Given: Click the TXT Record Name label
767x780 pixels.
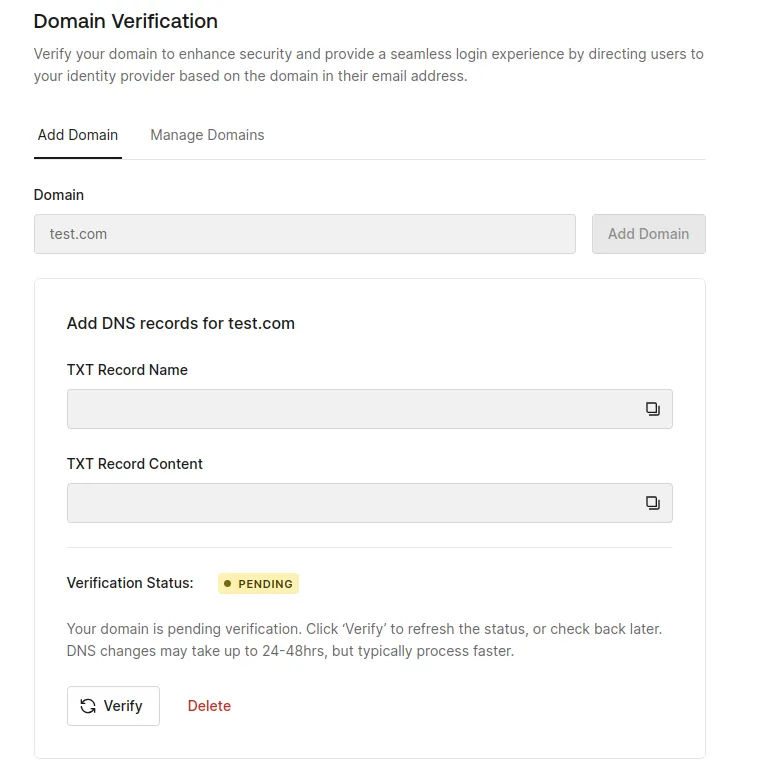Looking at the screenshot, I should [127, 370].
